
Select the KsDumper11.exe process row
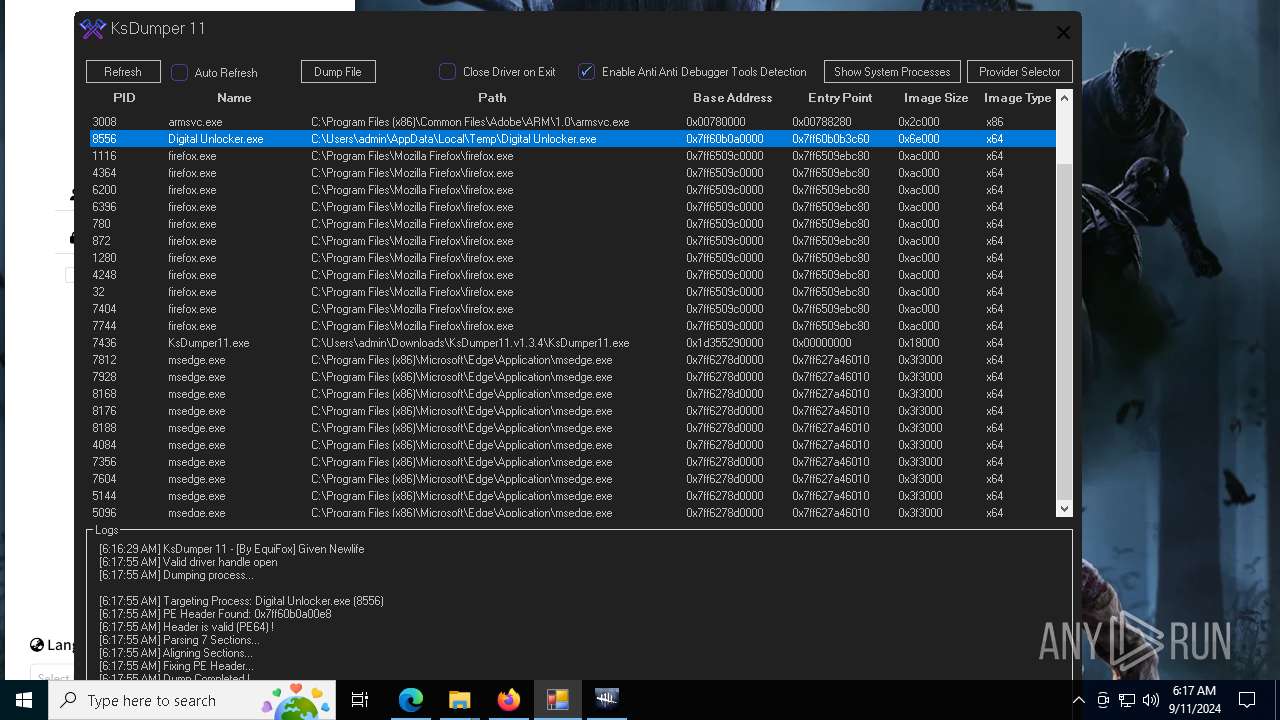click(572, 343)
